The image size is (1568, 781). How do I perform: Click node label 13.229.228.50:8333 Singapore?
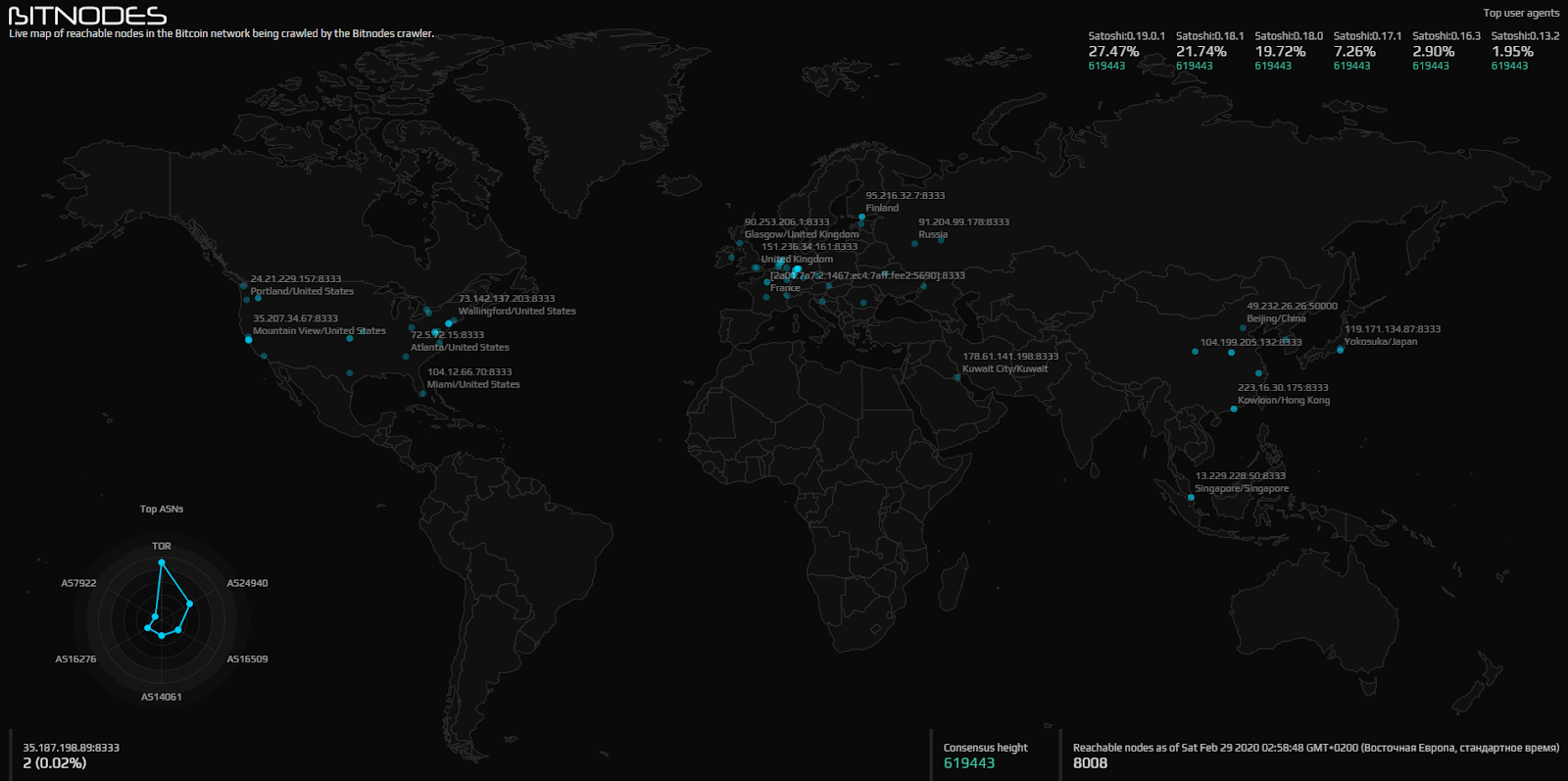click(x=1242, y=482)
